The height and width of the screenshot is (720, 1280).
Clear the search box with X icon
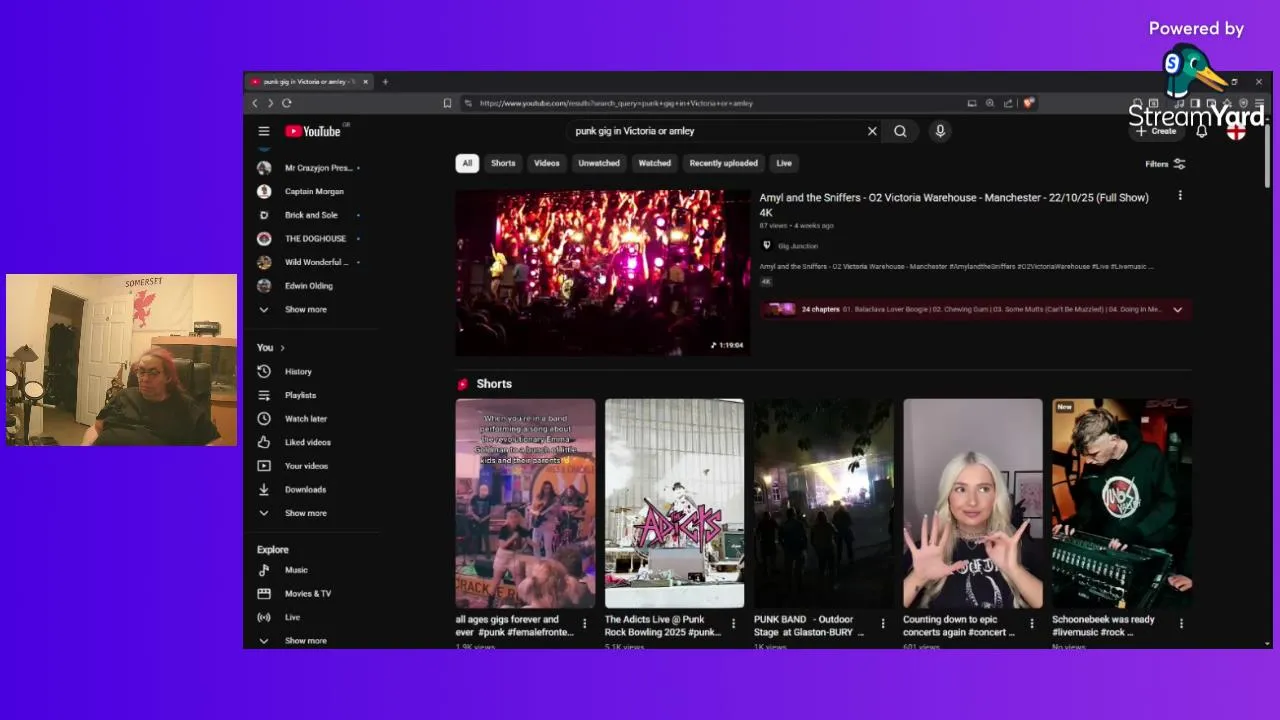(x=872, y=131)
